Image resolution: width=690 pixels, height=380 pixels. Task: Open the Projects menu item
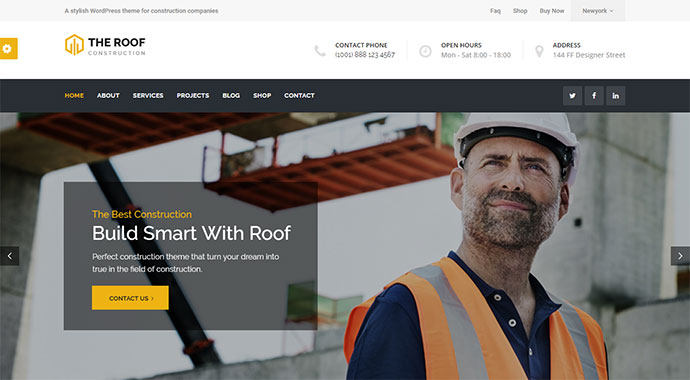coord(193,95)
